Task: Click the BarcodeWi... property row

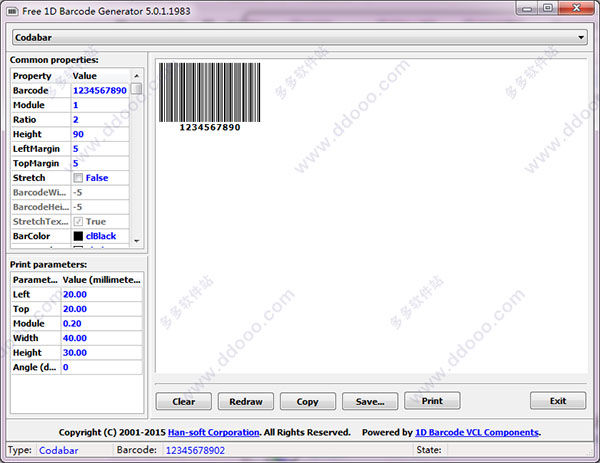Action: (70, 192)
